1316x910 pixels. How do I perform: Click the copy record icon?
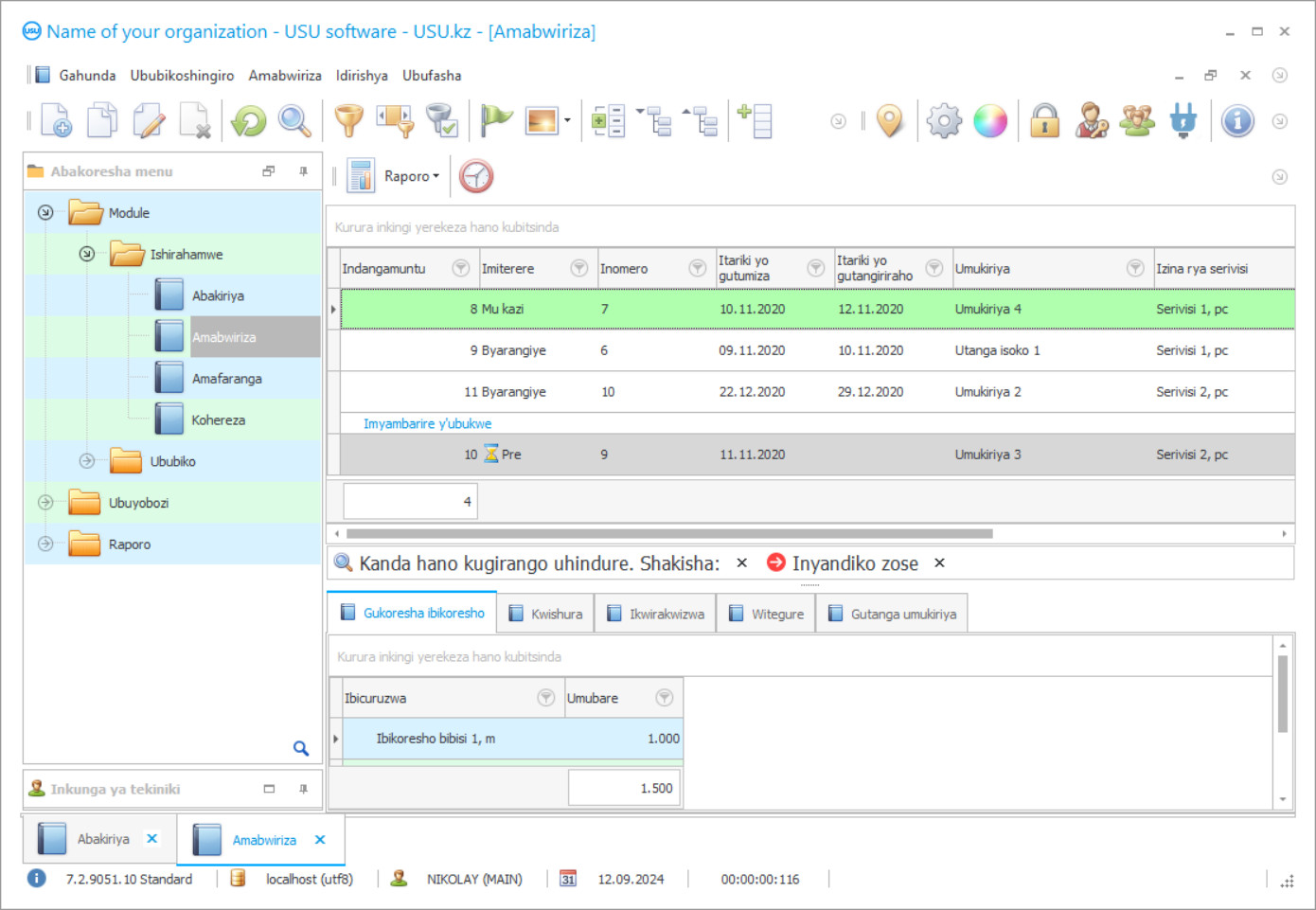pyautogui.click(x=102, y=121)
